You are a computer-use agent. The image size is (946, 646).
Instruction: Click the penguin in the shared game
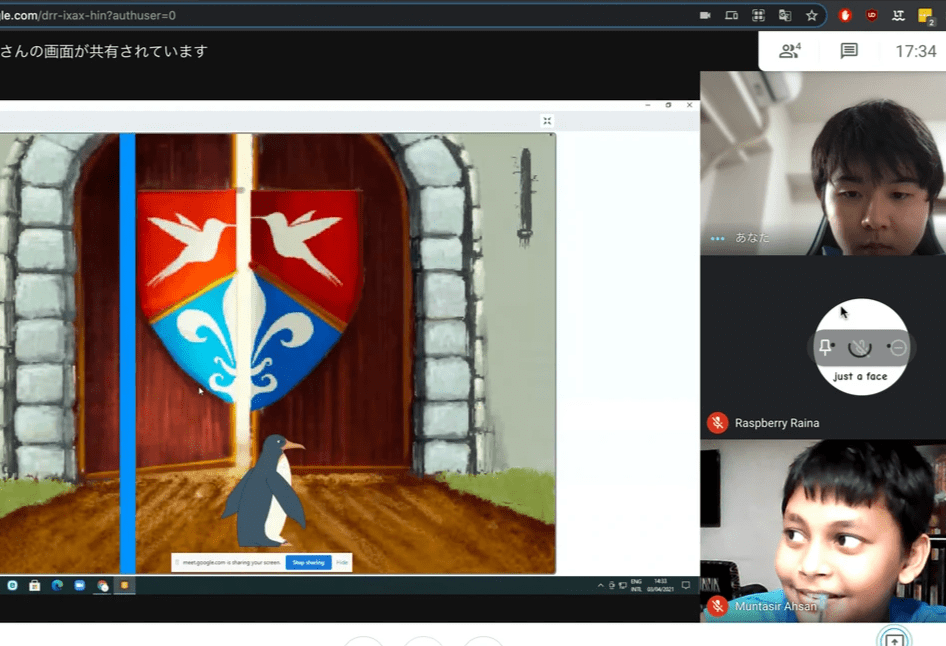(x=265, y=490)
